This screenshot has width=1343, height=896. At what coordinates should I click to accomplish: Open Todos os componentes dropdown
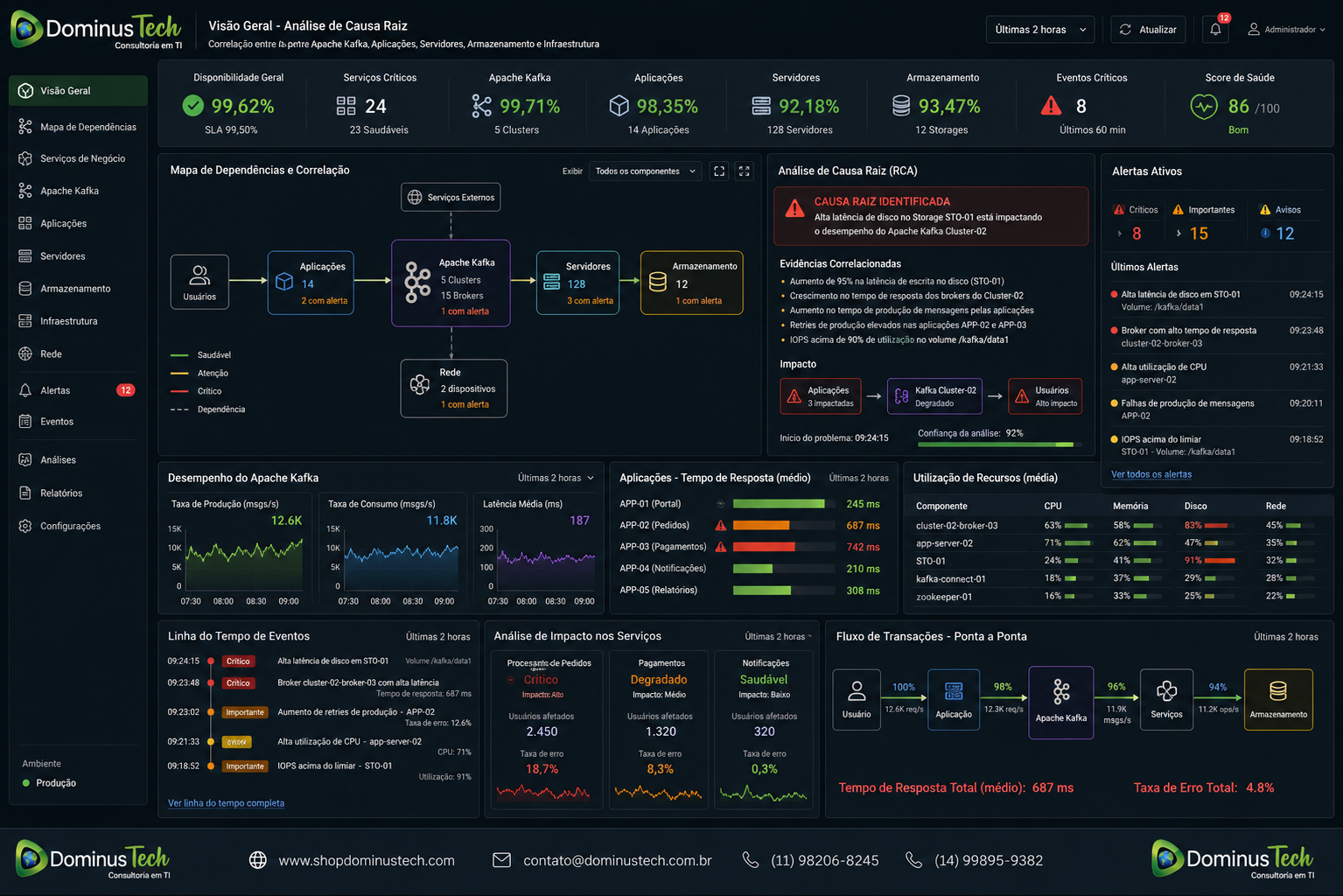tap(646, 171)
